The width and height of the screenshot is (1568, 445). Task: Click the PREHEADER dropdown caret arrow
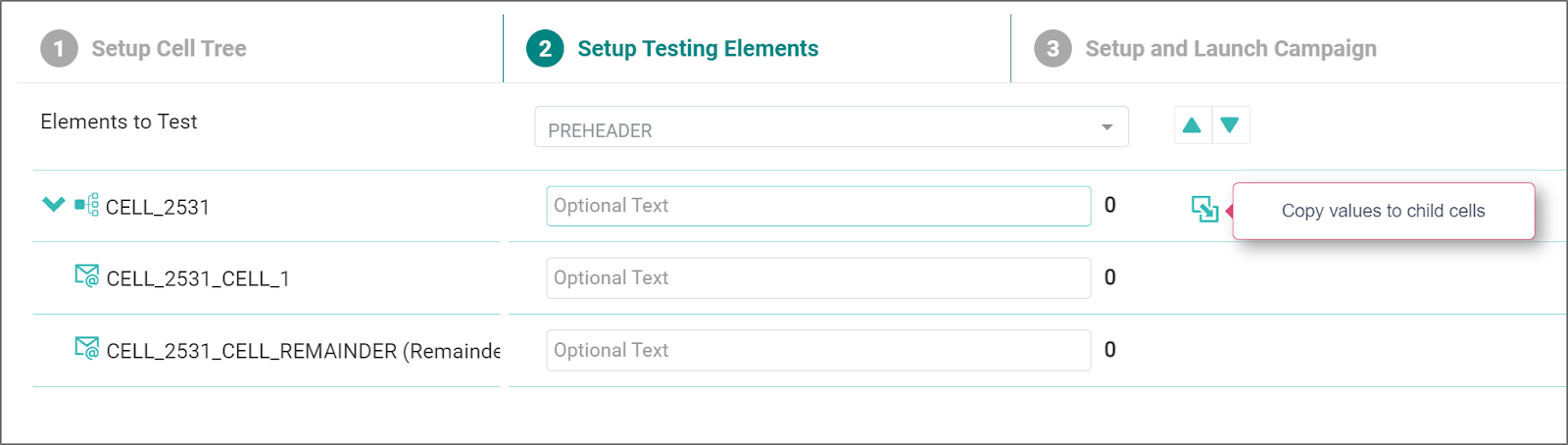pos(1106,127)
